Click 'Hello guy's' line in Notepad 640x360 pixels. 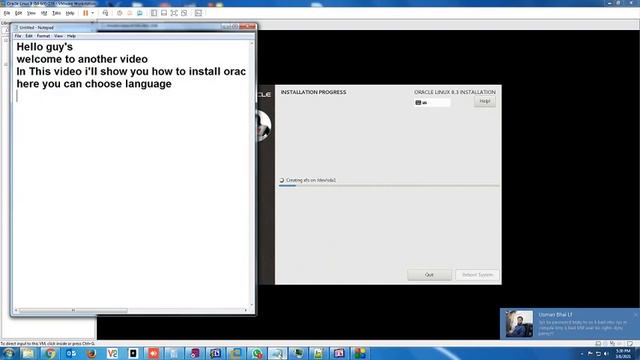[44, 47]
